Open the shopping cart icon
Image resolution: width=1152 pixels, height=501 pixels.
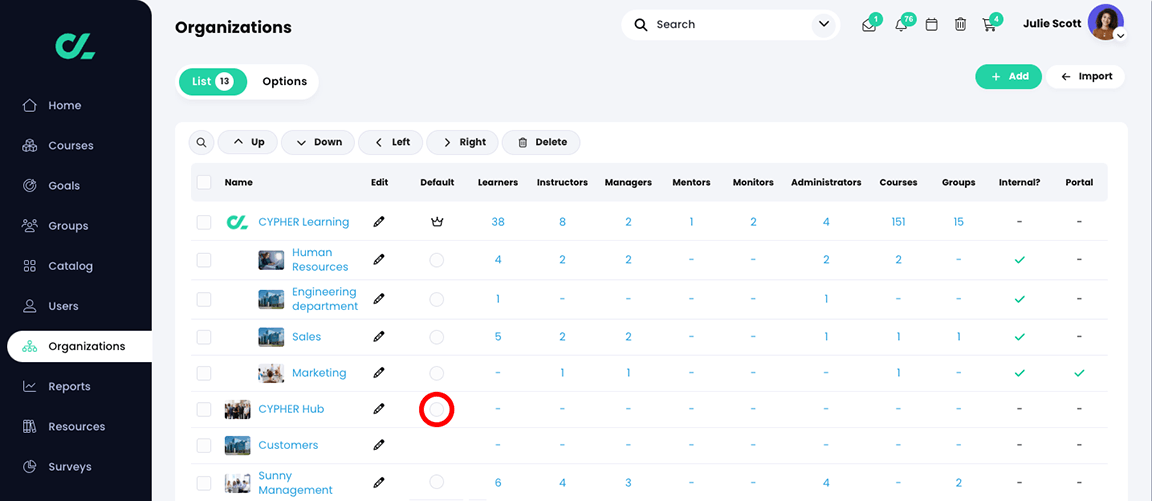point(989,25)
